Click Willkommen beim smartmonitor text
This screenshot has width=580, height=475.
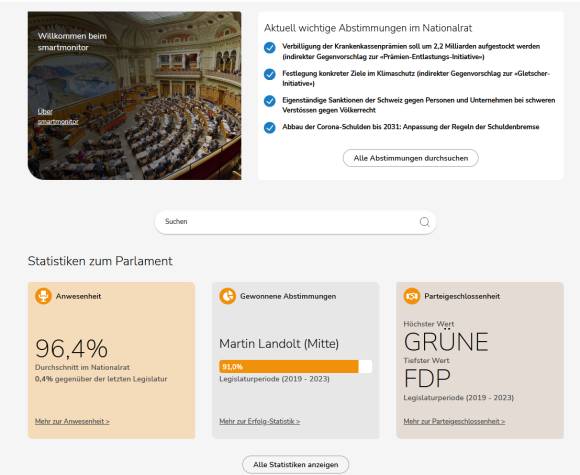click(x=72, y=41)
